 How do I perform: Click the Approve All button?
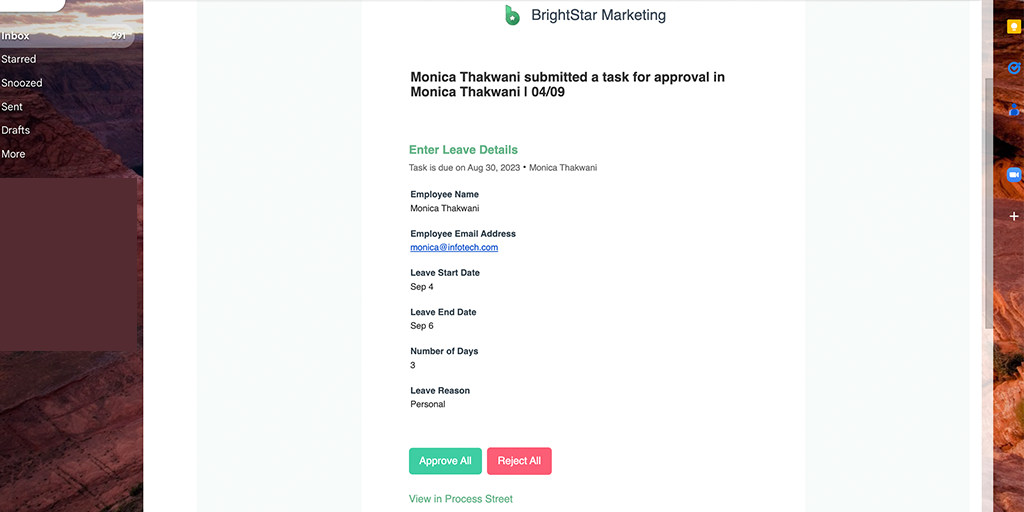click(x=445, y=461)
